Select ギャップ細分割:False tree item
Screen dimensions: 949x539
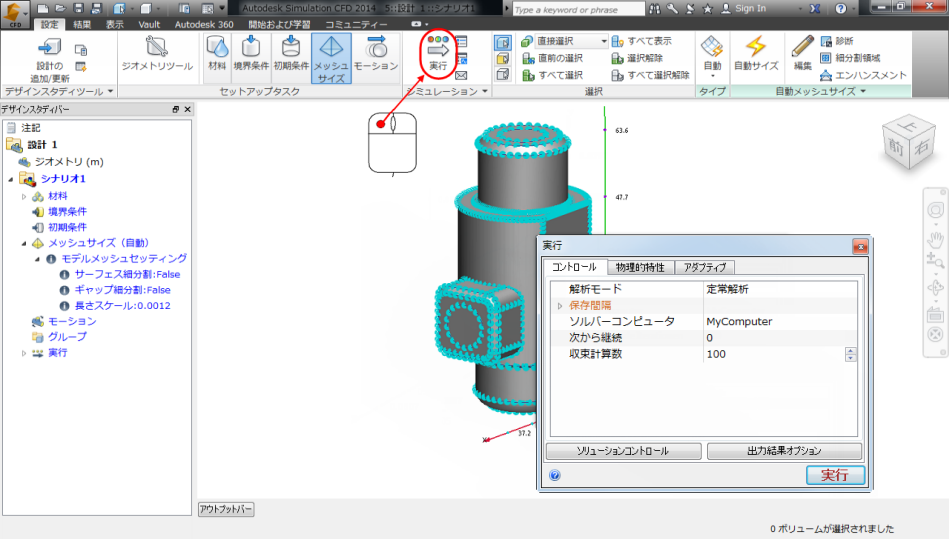click(x=122, y=290)
